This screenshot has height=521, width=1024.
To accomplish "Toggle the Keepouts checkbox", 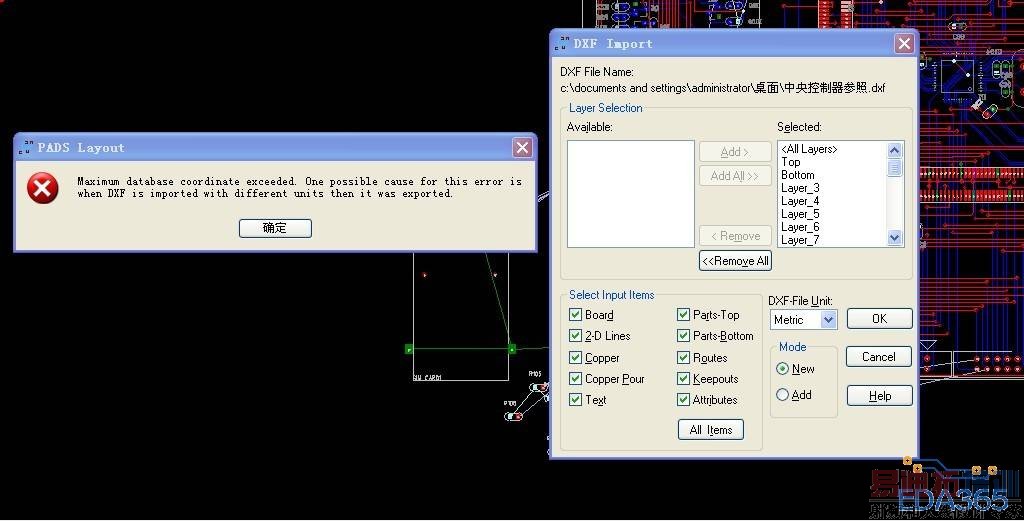I will [683, 378].
